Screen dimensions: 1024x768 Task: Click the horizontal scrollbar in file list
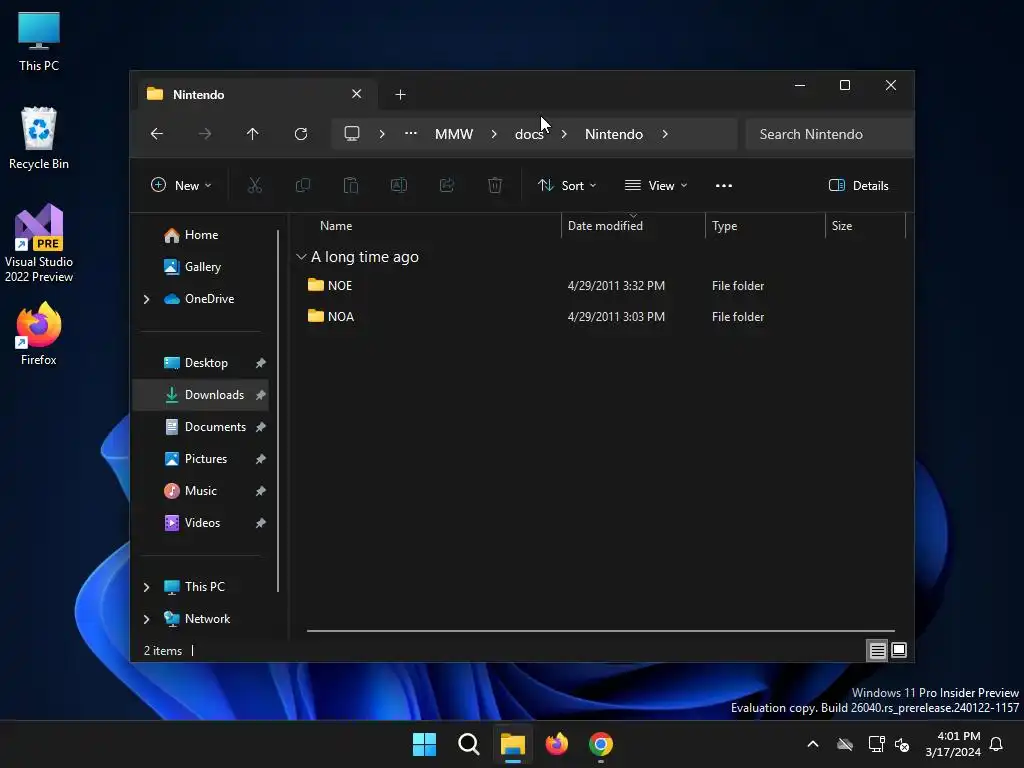pos(601,631)
